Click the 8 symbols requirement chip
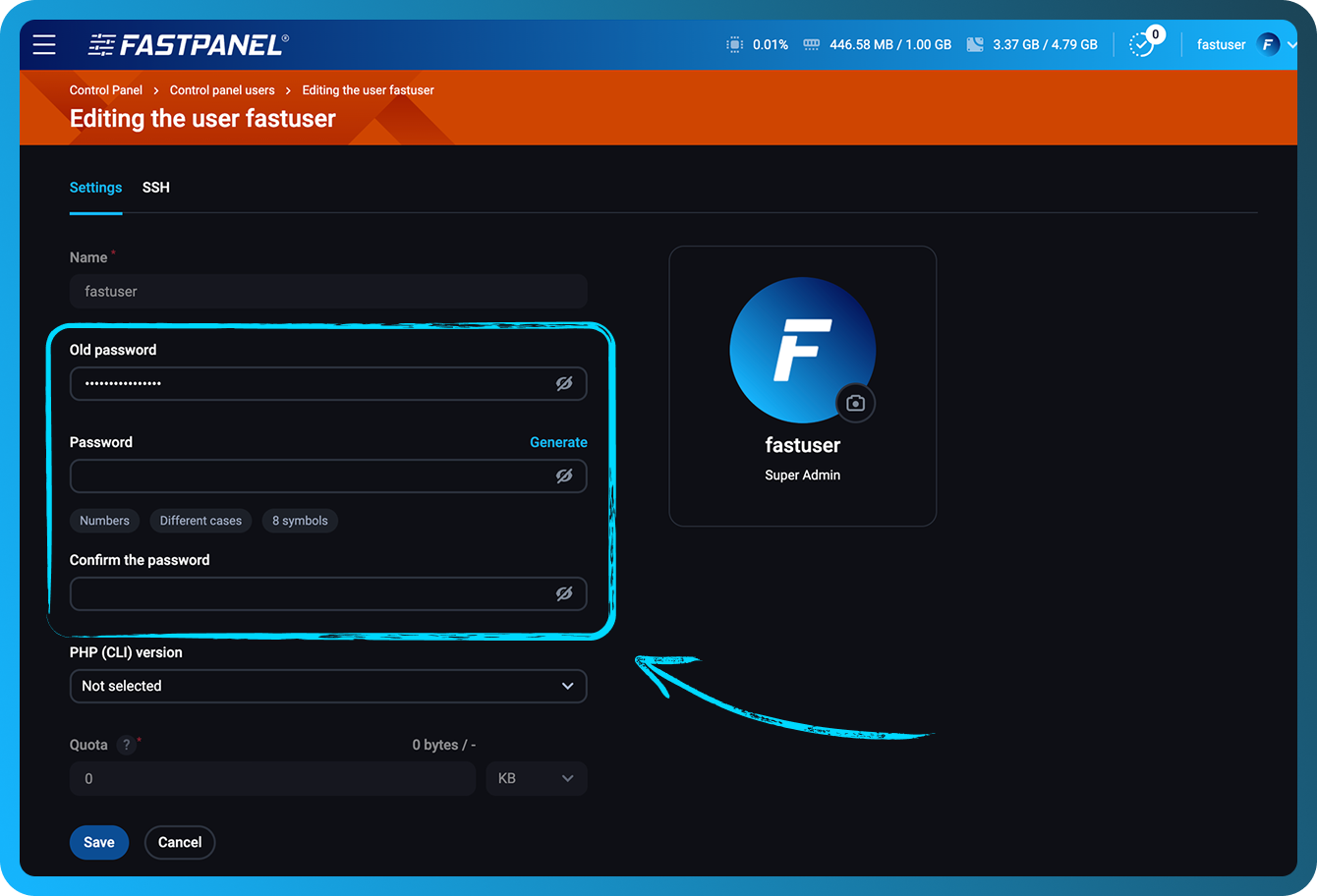Screen dimensions: 1317x896 [x=300, y=521]
